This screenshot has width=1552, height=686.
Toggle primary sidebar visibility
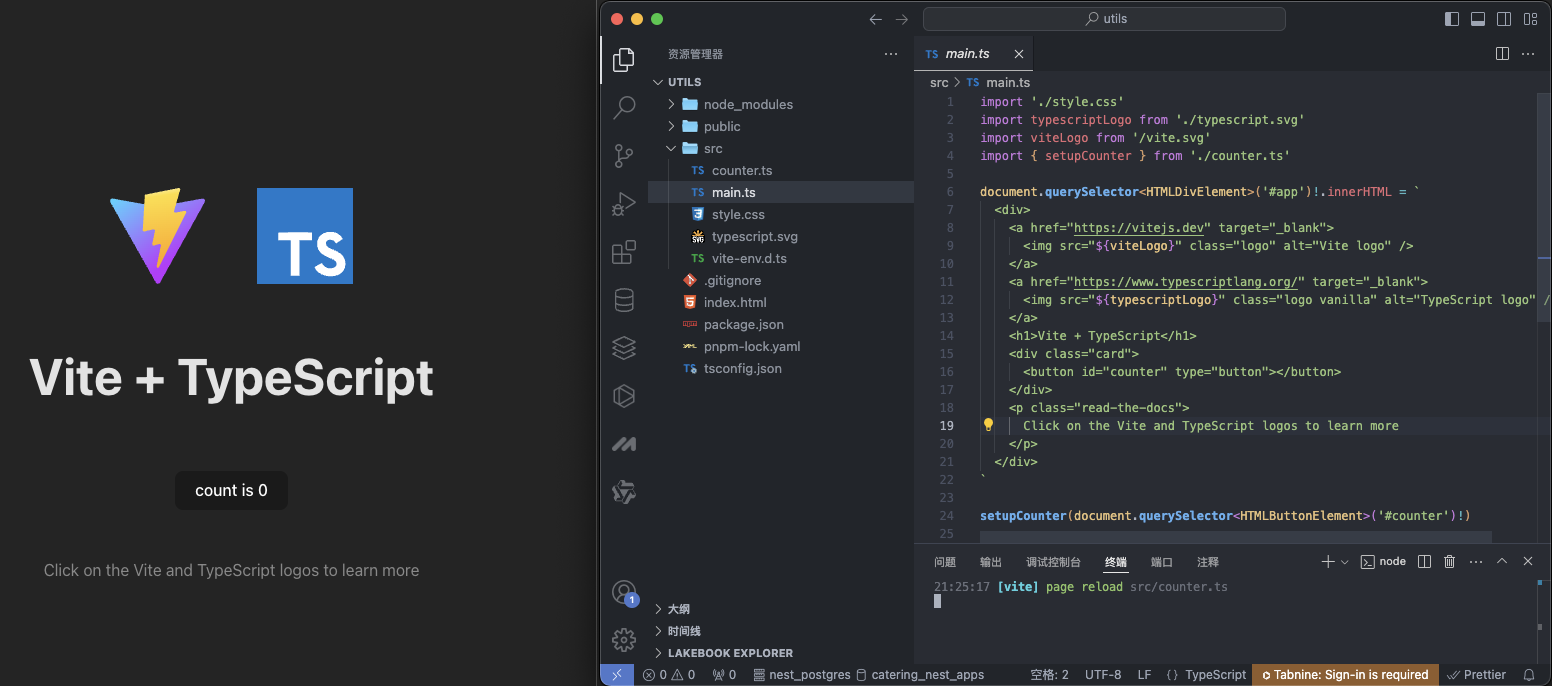pos(1452,19)
